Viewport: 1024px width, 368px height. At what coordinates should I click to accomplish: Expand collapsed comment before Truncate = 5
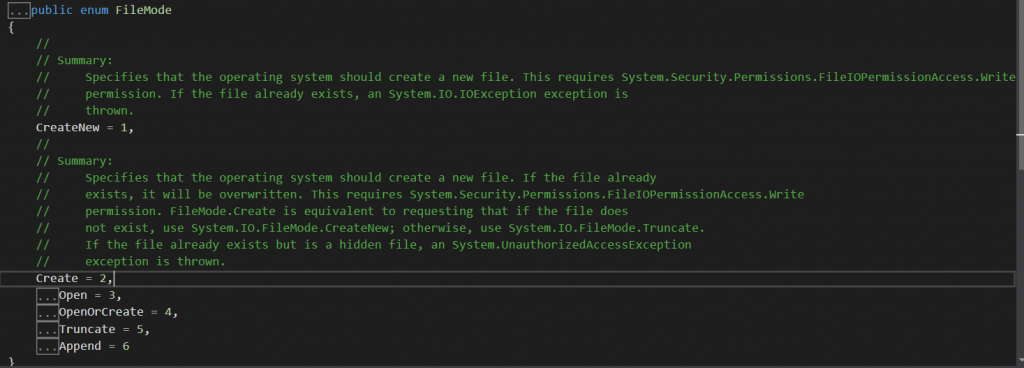pyautogui.click(x=48, y=330)
